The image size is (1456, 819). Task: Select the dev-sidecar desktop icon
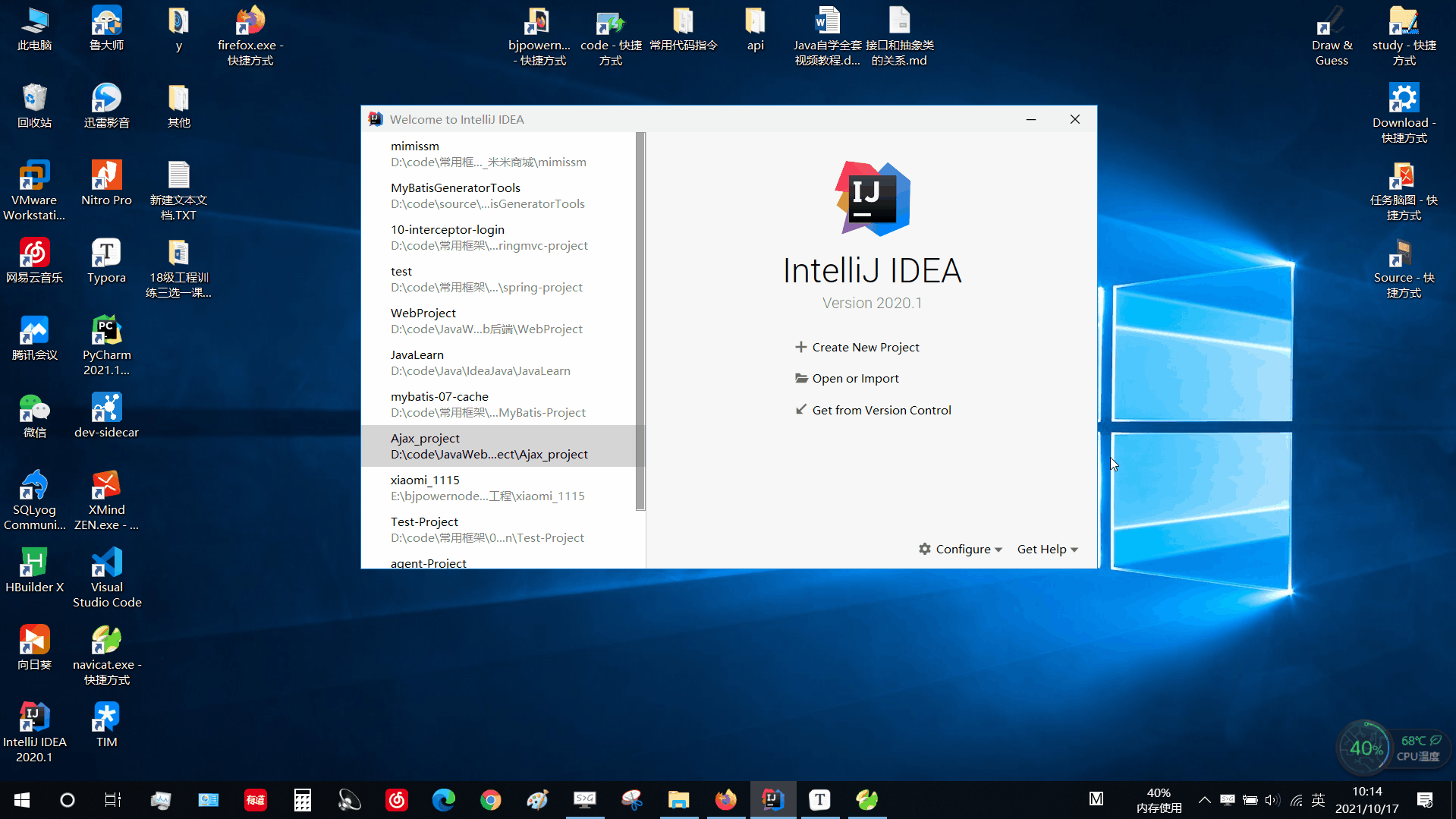point(107,416)
